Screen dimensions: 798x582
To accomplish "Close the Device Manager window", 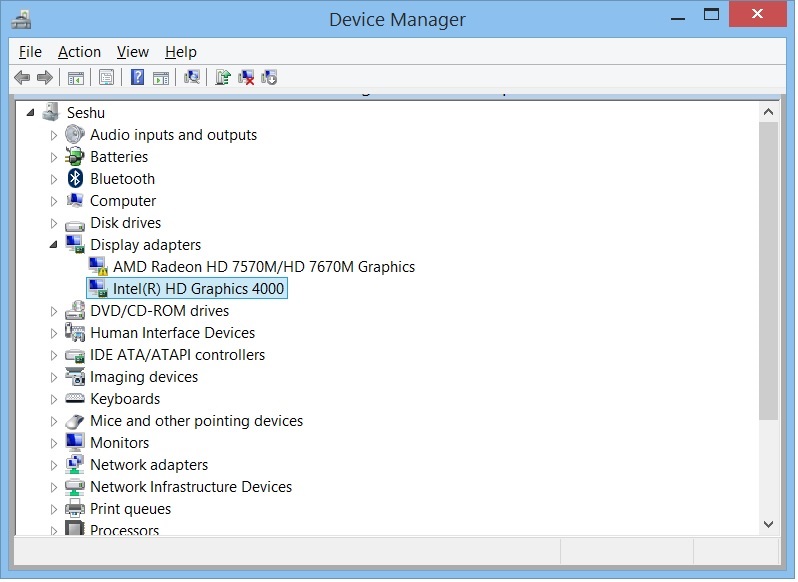I will click(x=757, y=14).
